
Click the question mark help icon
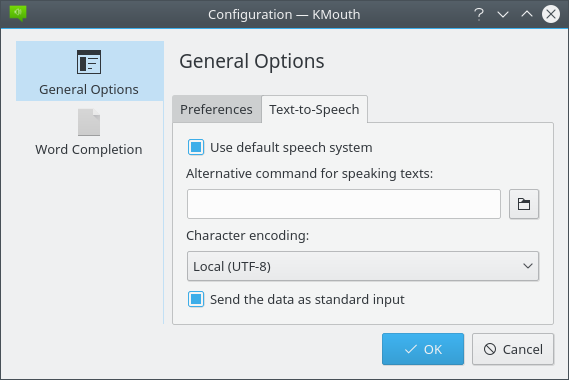click(x=479, y=15)
